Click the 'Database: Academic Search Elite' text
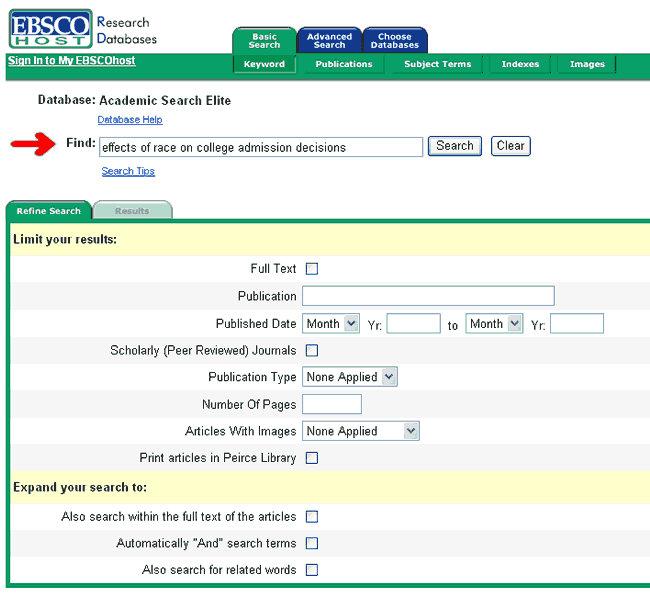 134,100
